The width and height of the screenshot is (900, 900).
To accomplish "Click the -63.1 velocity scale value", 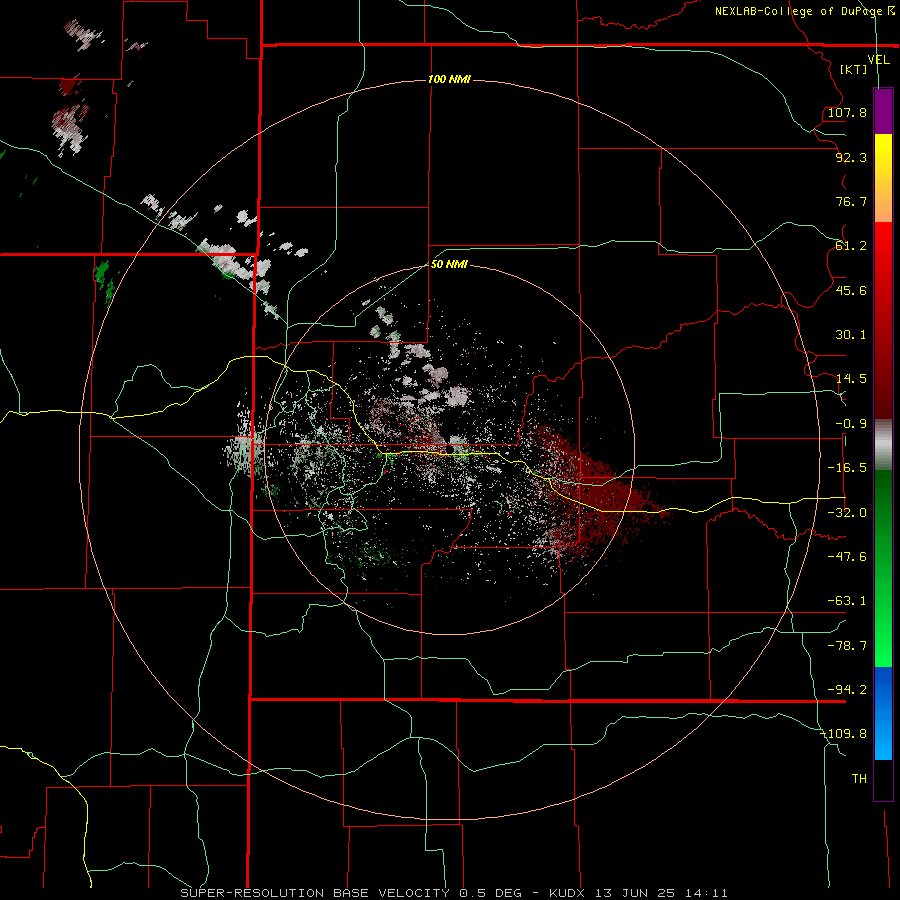I will click(x=847, y=601).
